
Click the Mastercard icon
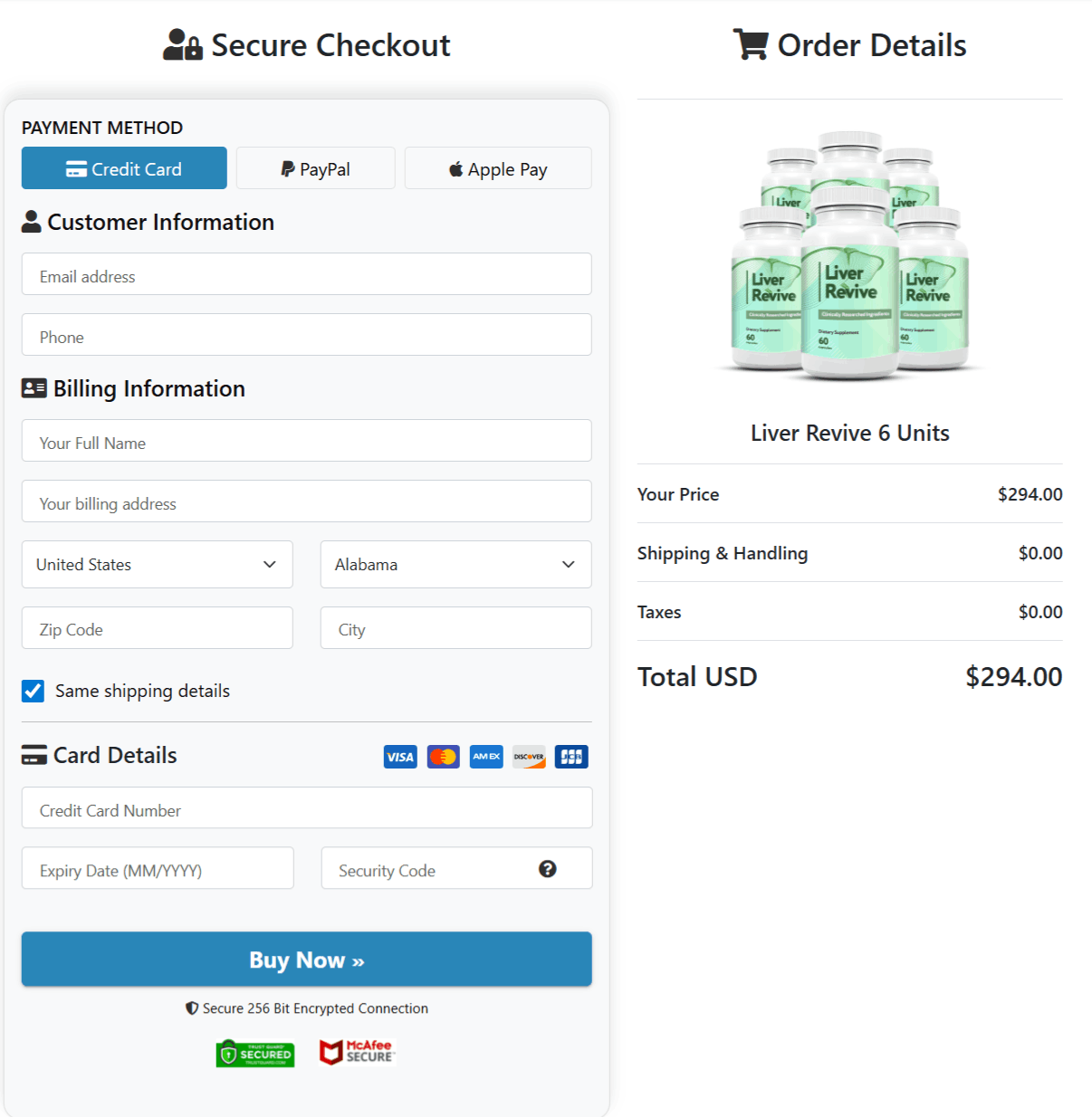coord(443,757)
